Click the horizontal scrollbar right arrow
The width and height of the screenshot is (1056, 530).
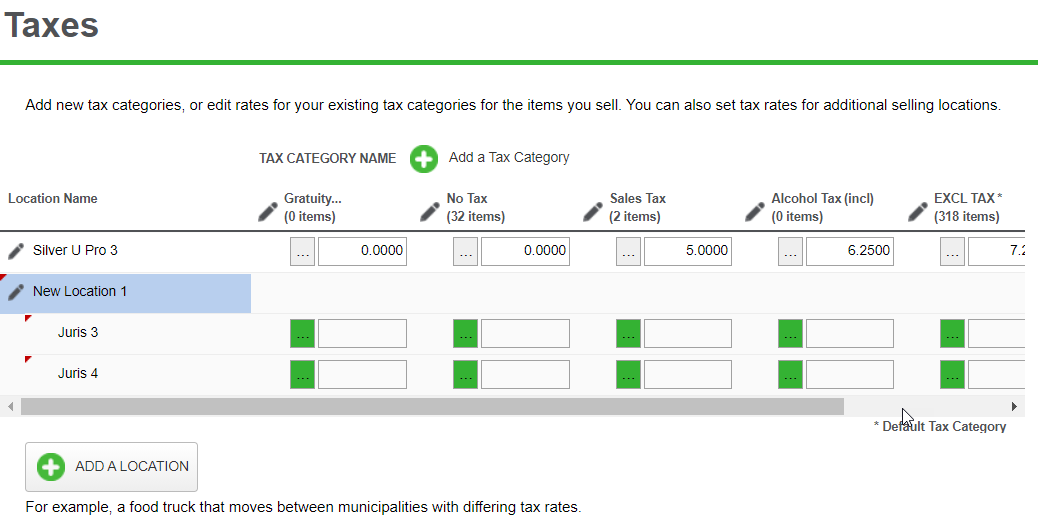(x=1014, y=406)
